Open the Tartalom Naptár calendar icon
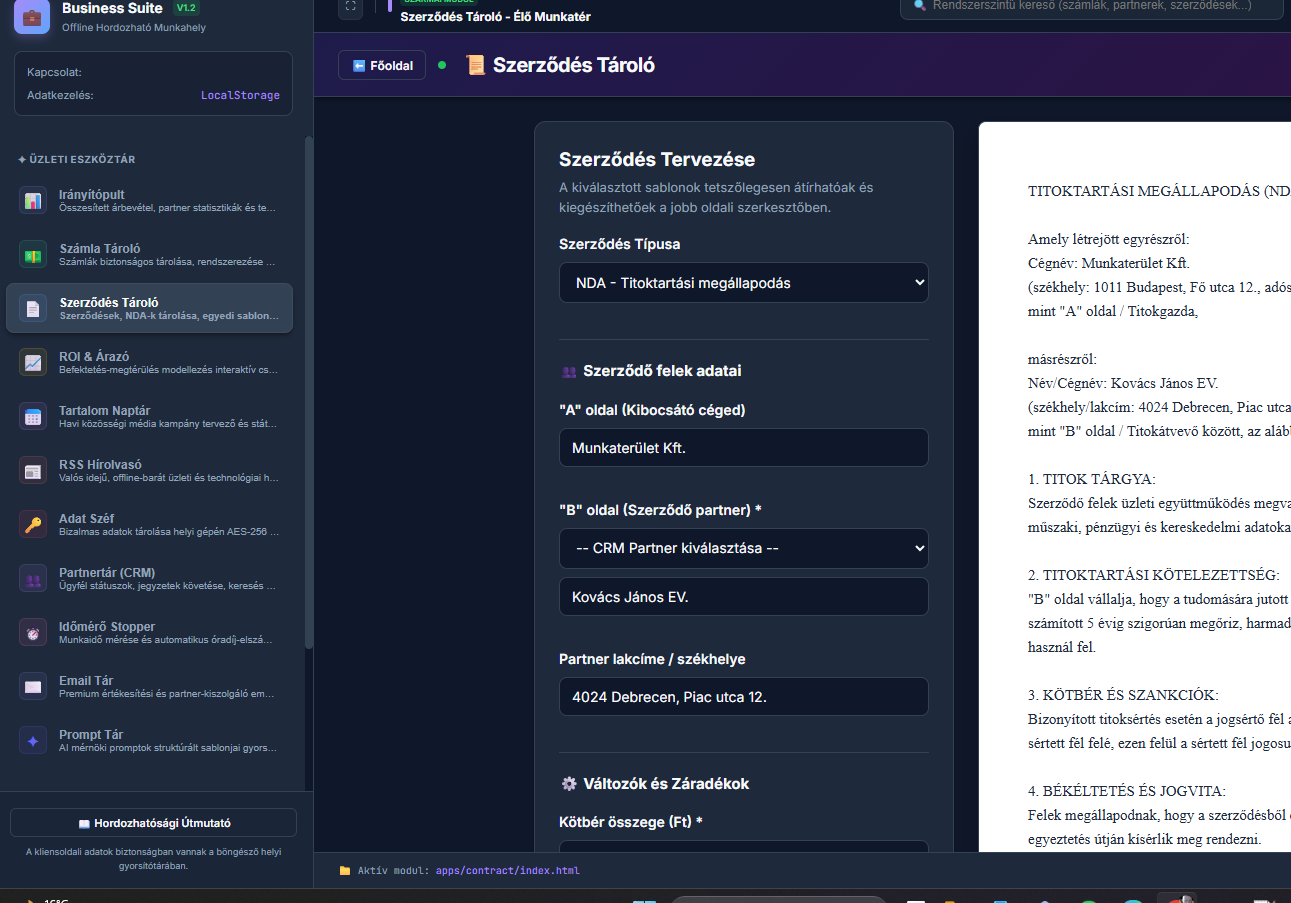This screenshot has height=903, width=1291. point(33,416)
